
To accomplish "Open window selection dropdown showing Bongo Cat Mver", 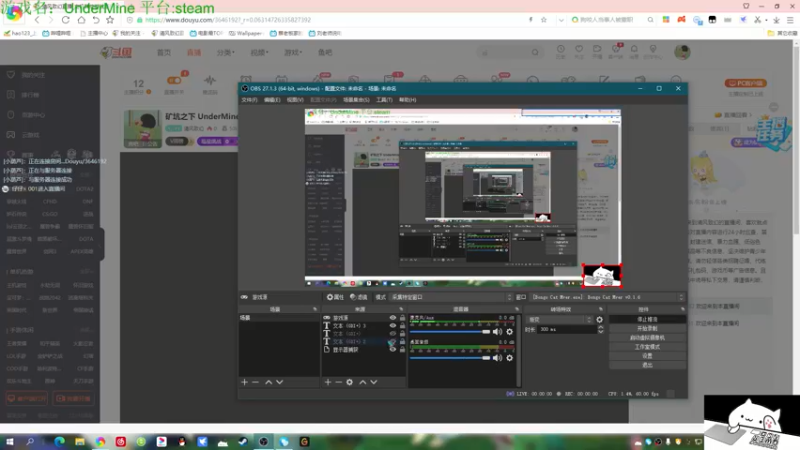I will (x=608, y=297).
